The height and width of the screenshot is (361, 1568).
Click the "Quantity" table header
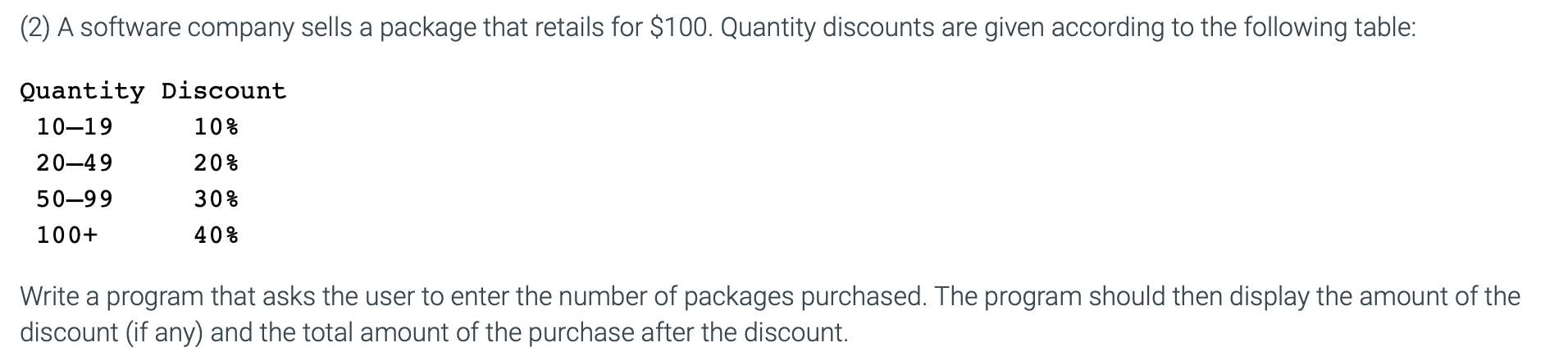(x=82, y=91)
